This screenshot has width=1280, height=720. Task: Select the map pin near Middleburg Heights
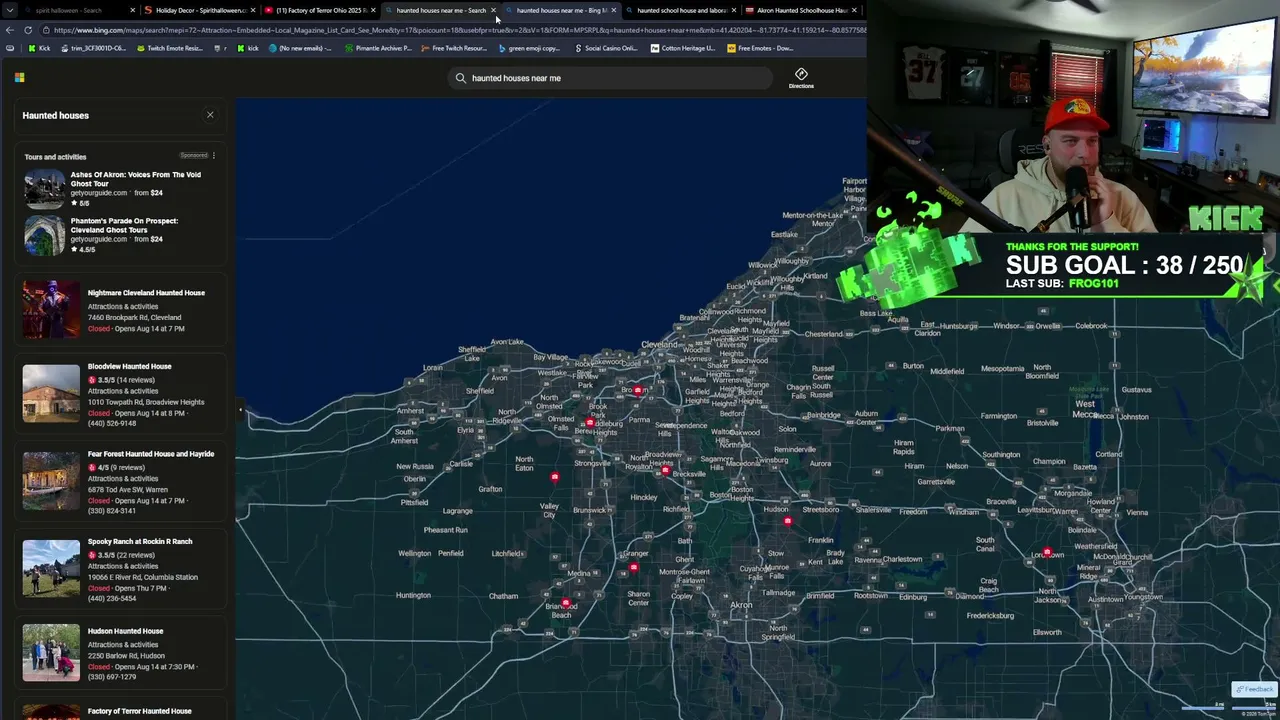coord(590,423)
